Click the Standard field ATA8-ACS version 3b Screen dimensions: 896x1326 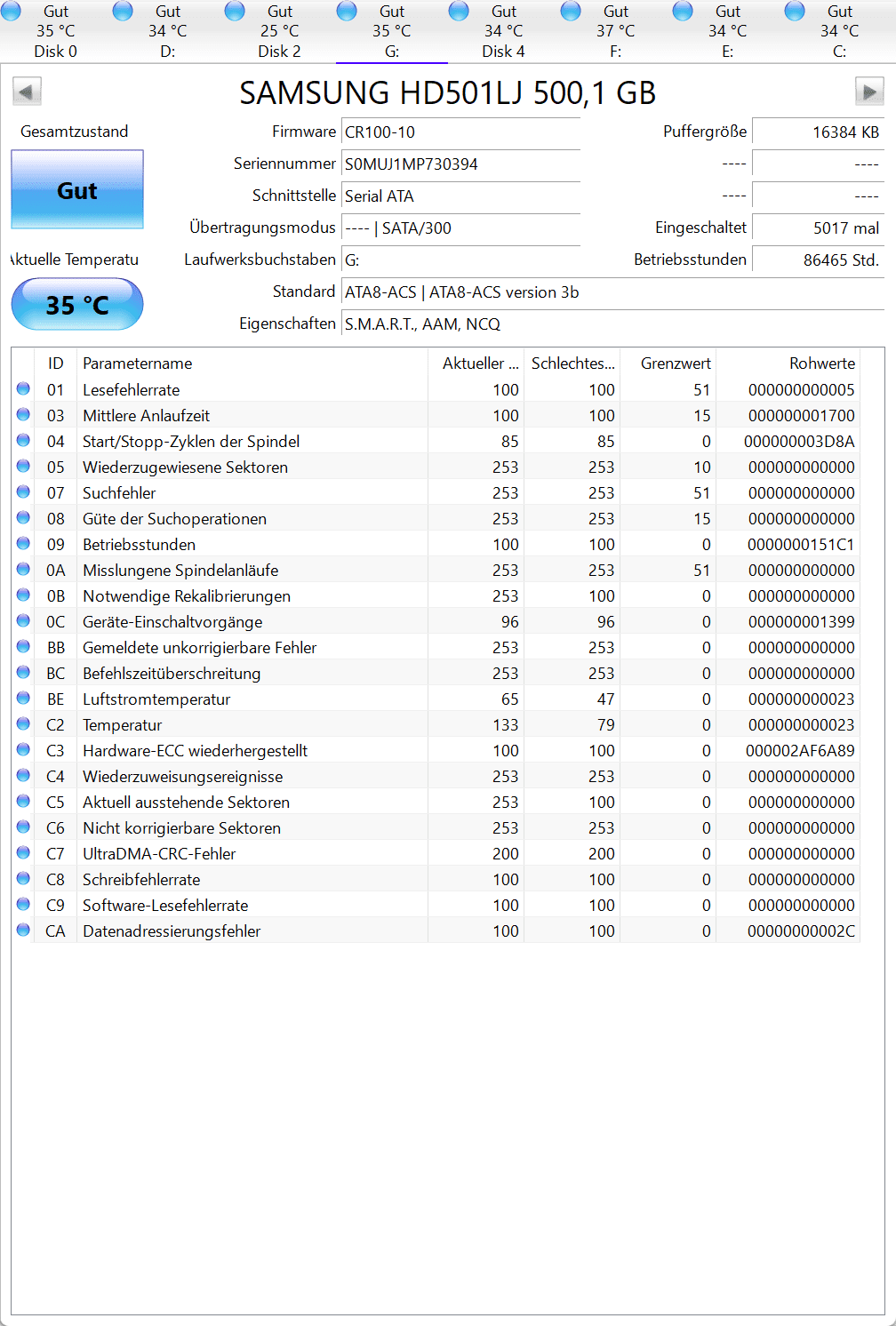(612, 292)
